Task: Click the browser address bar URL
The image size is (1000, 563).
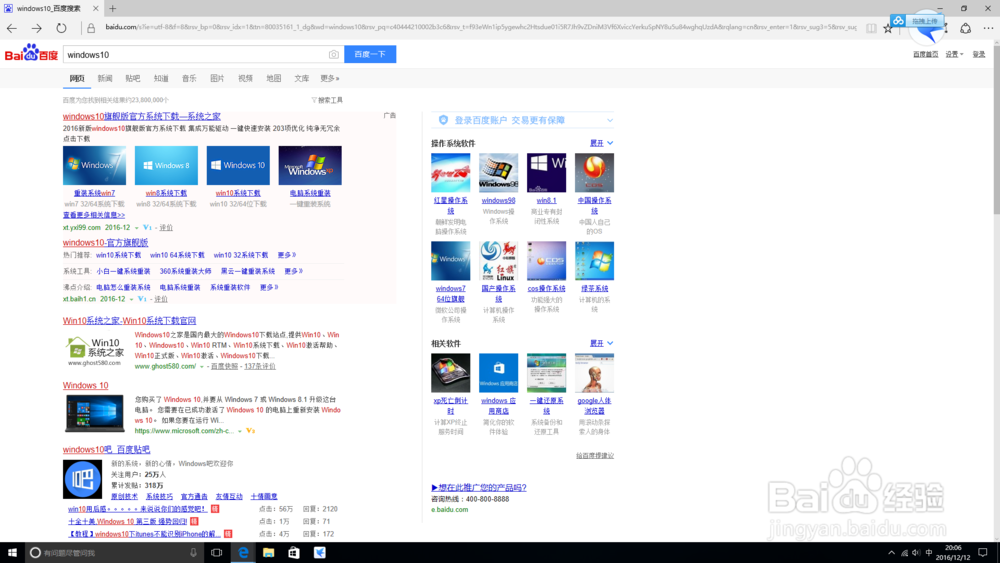Action: (480, 27)
